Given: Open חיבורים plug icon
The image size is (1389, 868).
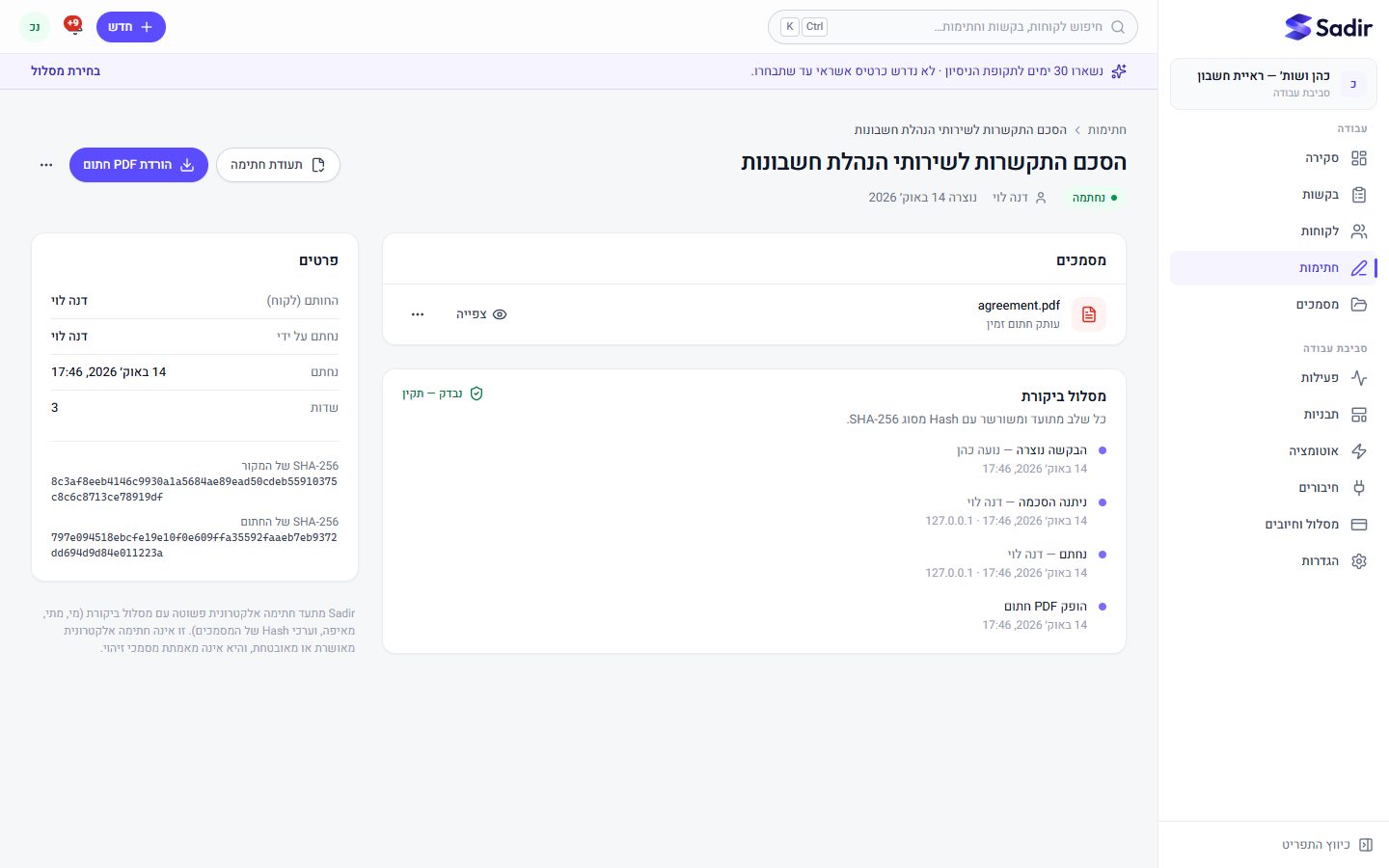Looking at the screenshot, I should point(1359,488).
